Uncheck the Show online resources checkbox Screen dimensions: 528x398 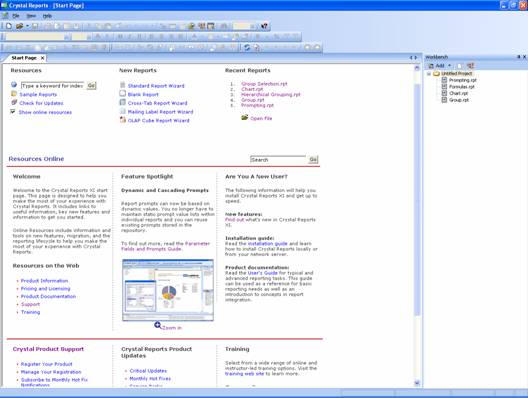13,111
